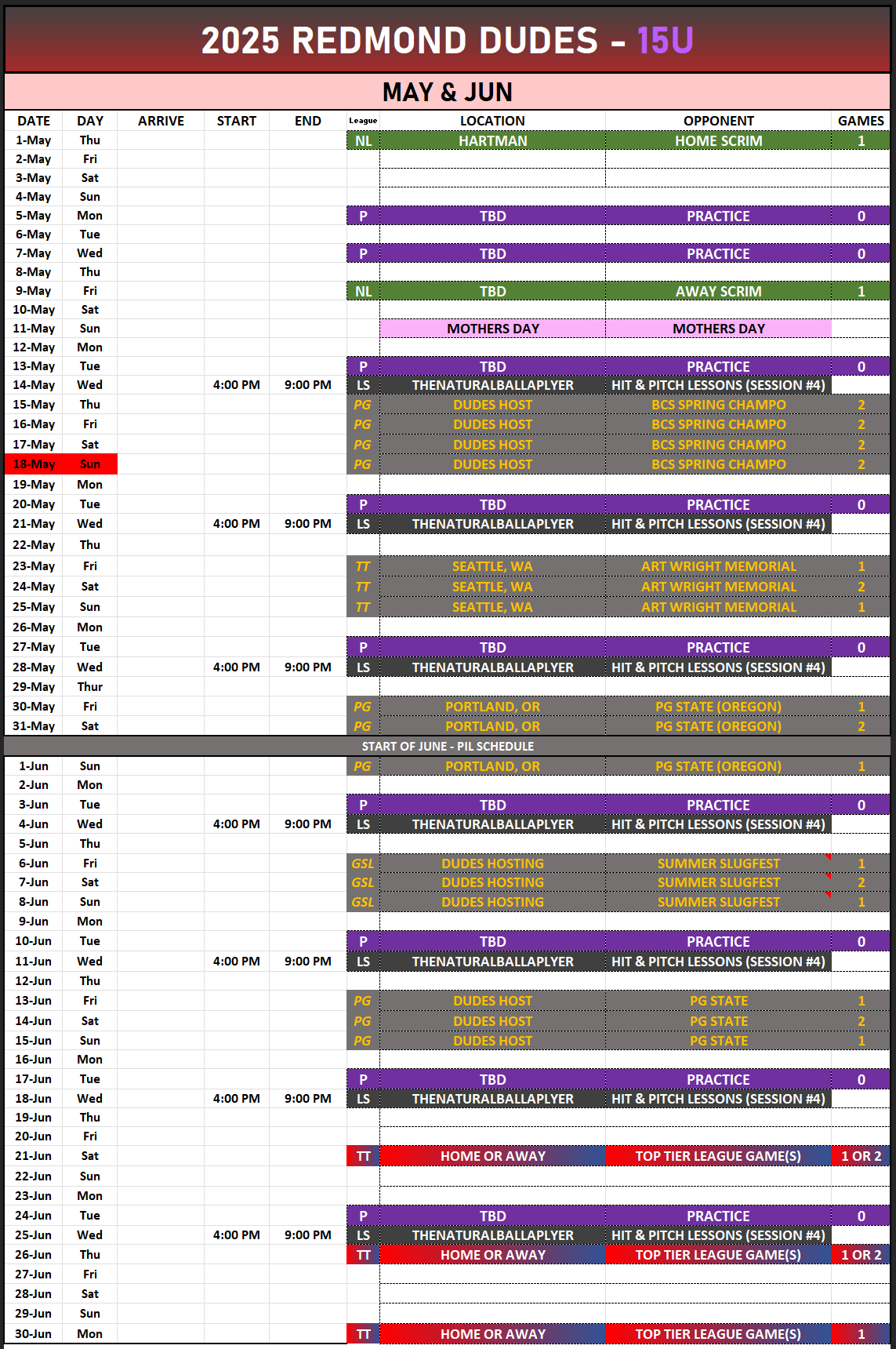The height and width of the screenshot is (1349, 896).
Task: Click START OF JUNE - PIL SCHEDULE divider row
Action: tap(448, 746)
